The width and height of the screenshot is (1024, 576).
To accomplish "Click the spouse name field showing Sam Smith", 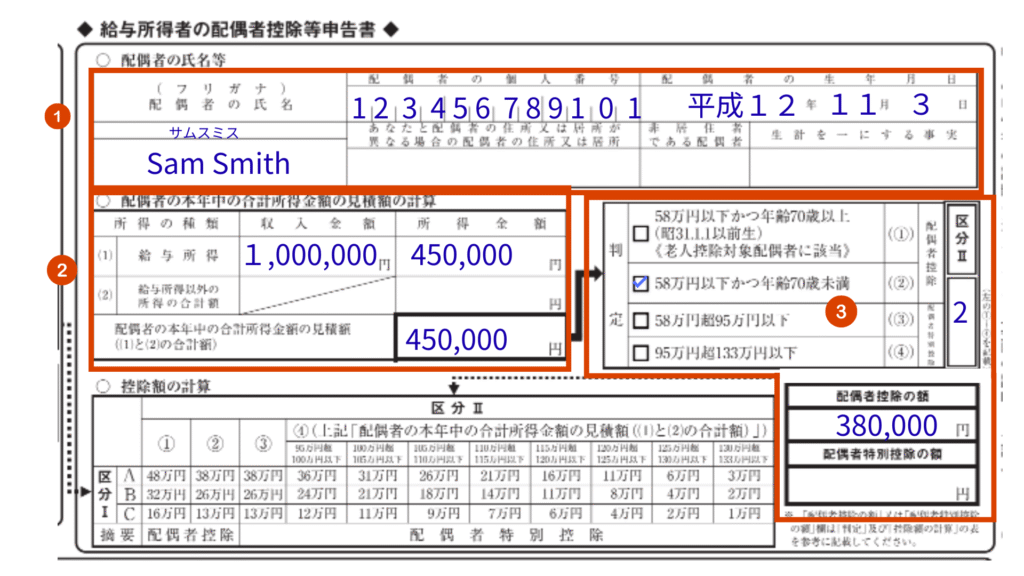I will 218,163.
